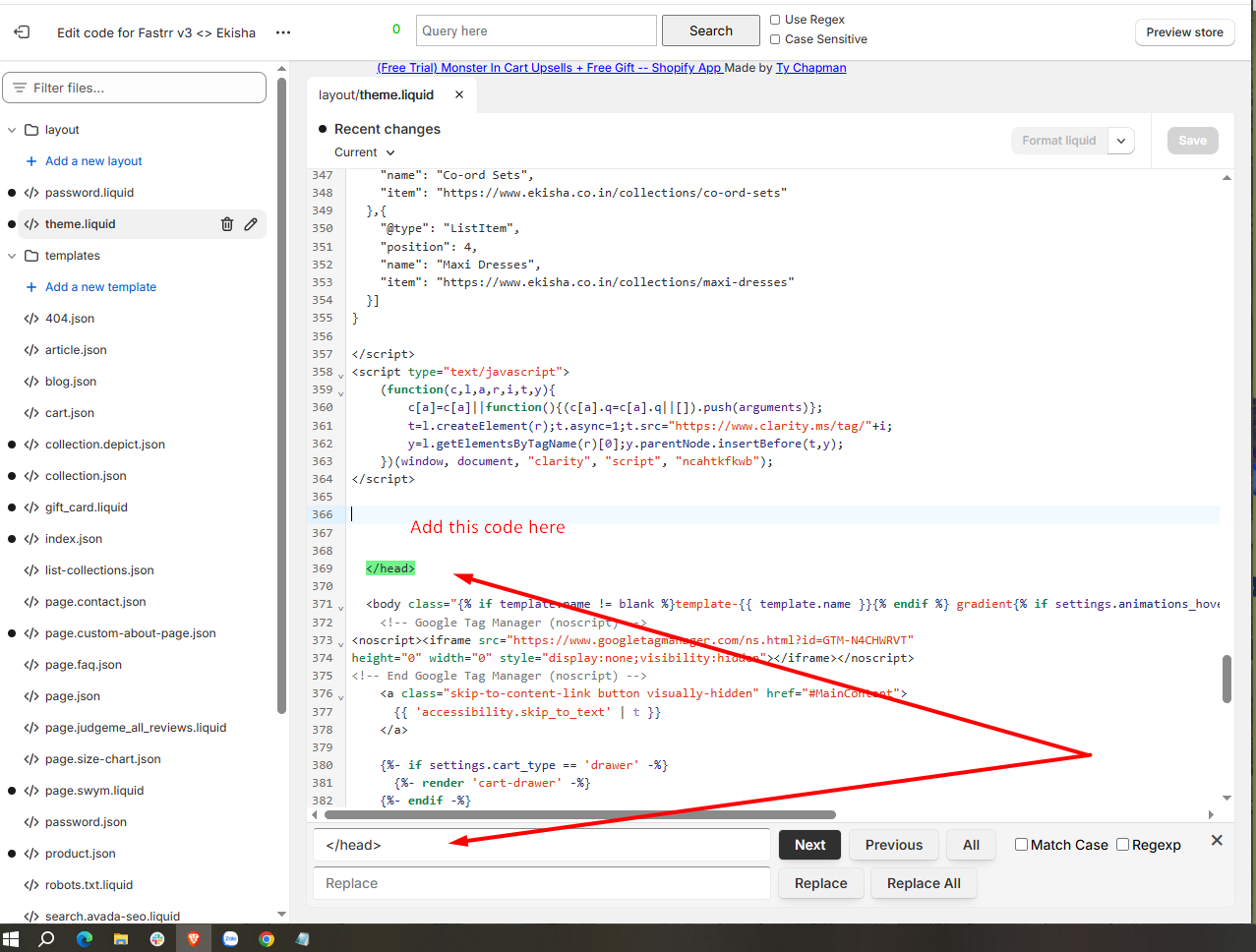This screenshot has height=952, width=1256.
Task: Open theme.liquid in file tree
Action: click(81, 224)
